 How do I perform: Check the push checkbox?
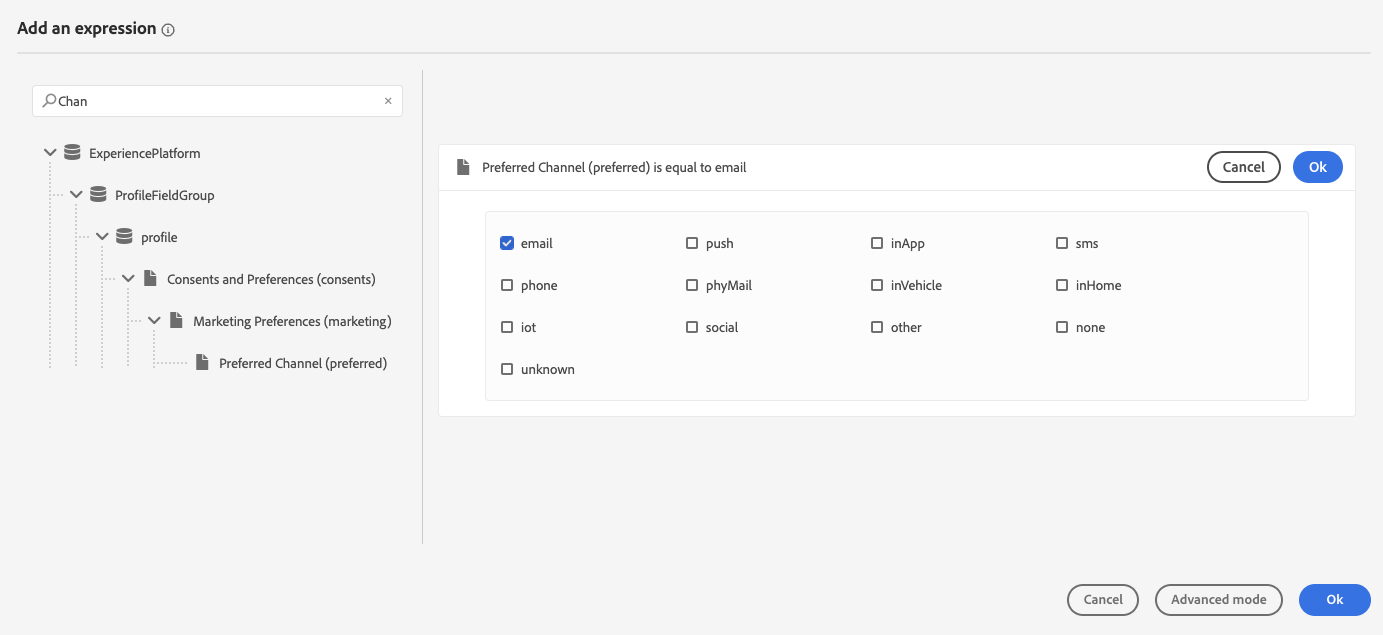point(692,243)
